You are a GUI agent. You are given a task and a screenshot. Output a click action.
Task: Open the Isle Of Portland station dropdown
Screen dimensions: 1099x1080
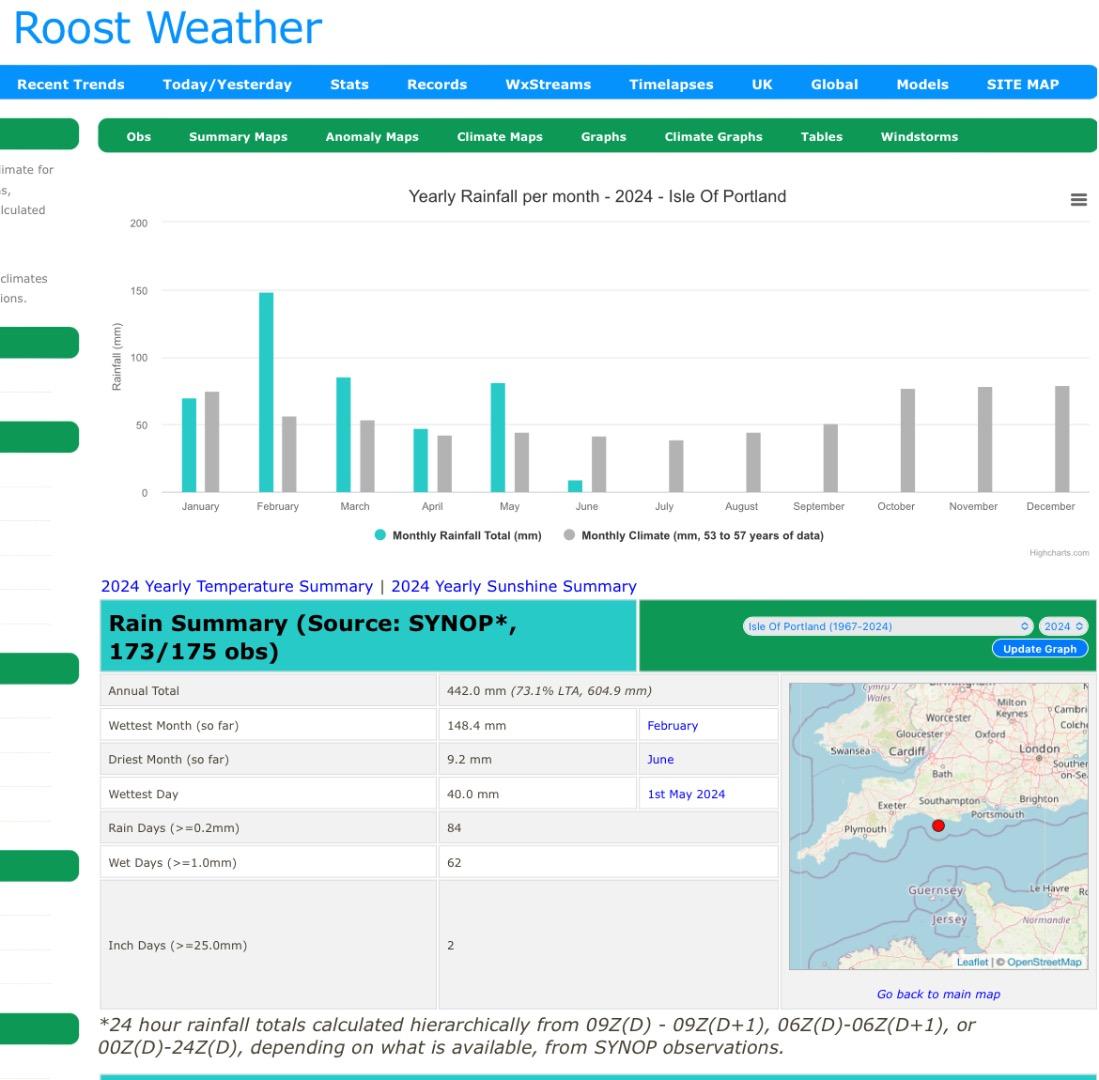point(886,626)
